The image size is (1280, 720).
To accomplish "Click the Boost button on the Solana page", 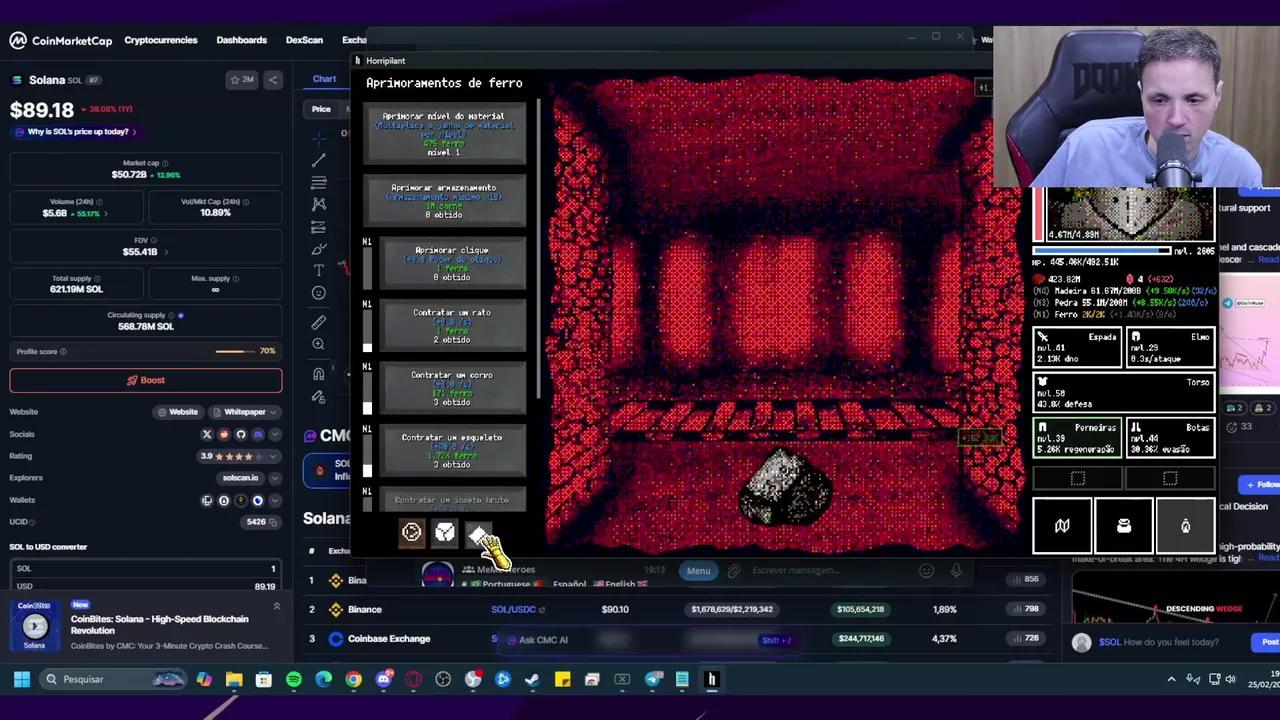I will [x=145, y=380].
